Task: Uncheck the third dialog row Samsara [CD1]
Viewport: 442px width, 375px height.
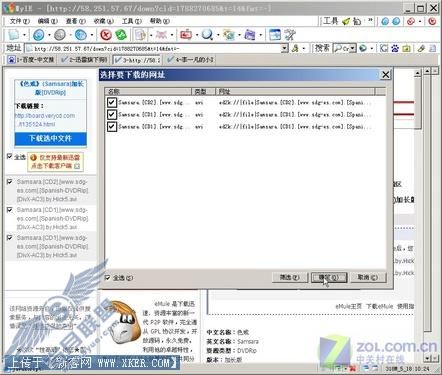Action: 112,126
